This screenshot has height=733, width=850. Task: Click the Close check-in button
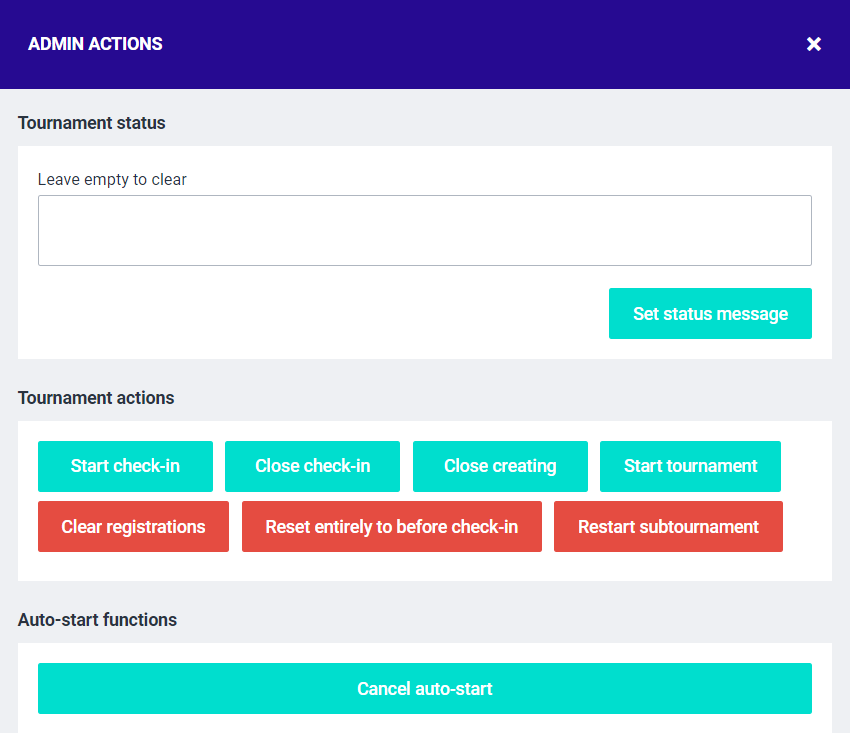pos(312,466)
